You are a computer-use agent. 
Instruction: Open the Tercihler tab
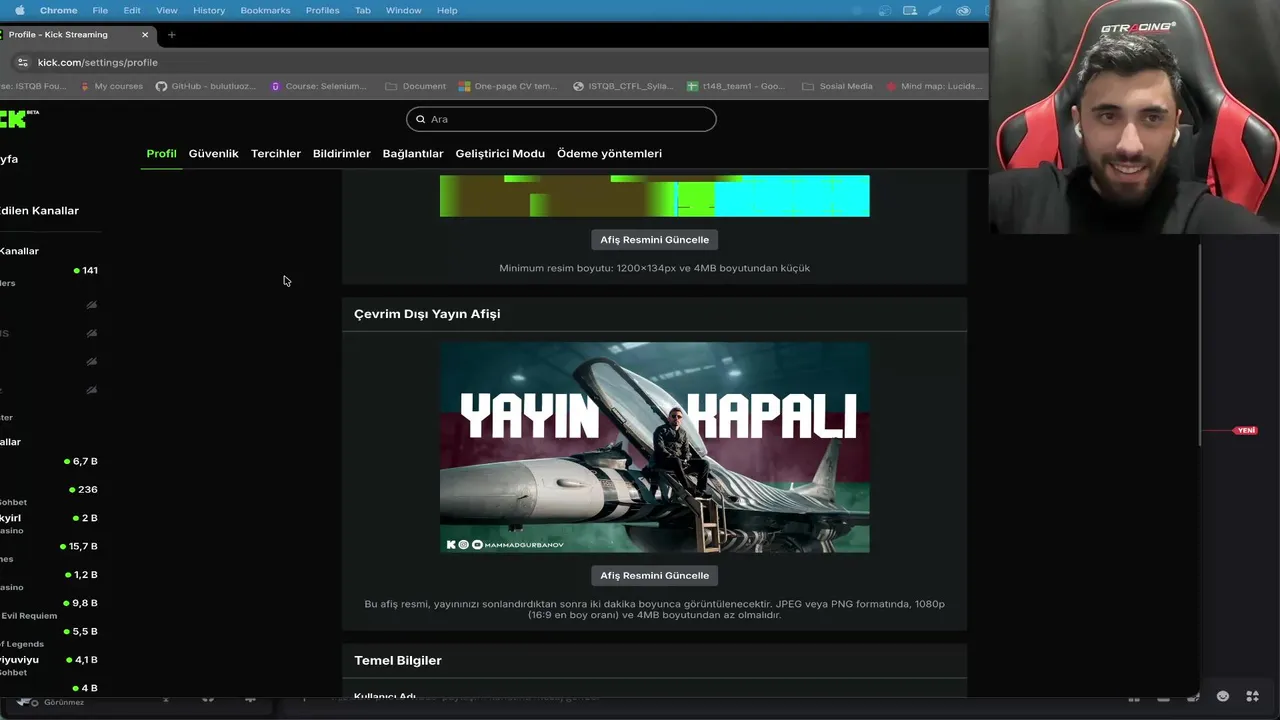tap(276, 154)
